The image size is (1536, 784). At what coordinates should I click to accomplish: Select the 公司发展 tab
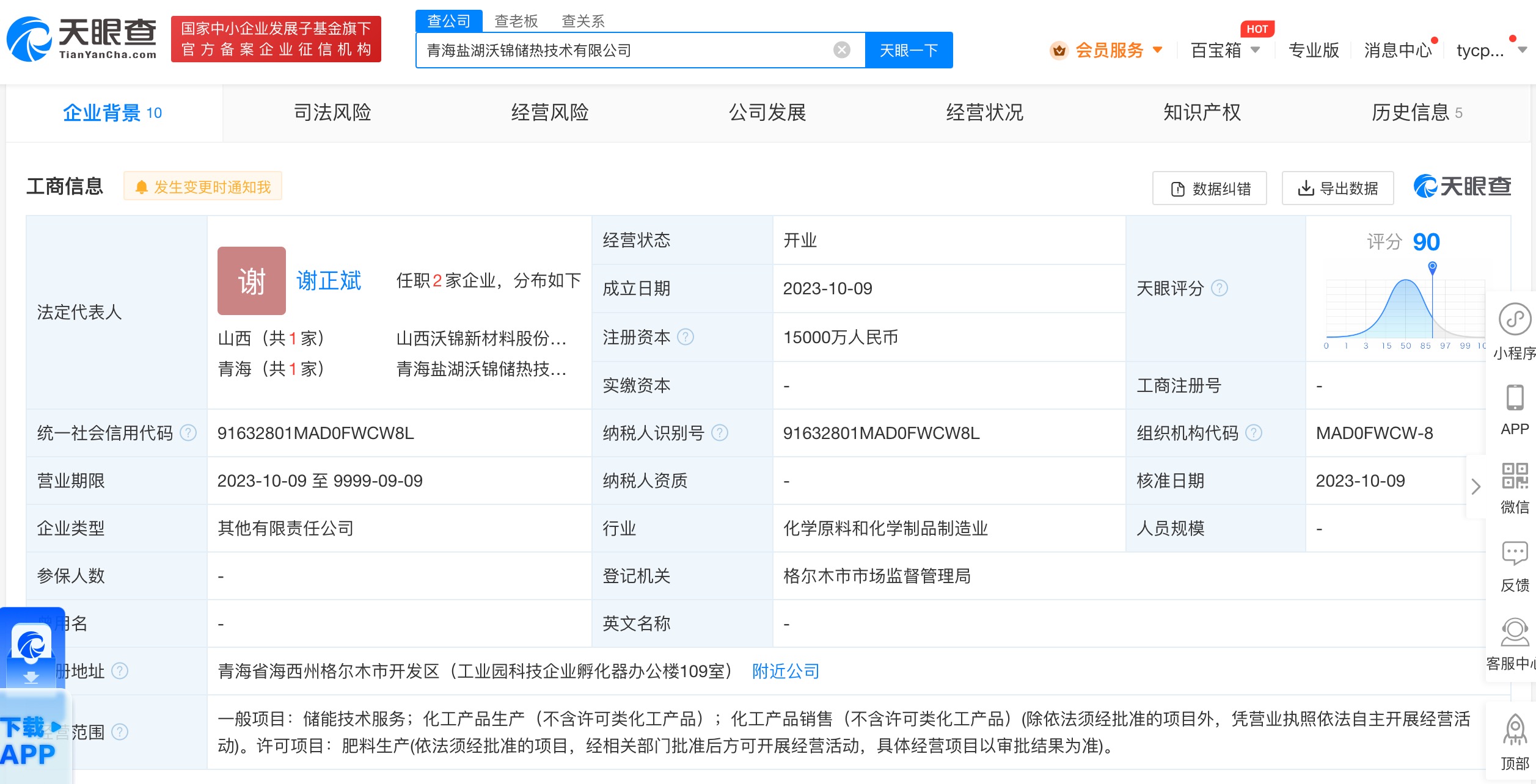(767, 113)
